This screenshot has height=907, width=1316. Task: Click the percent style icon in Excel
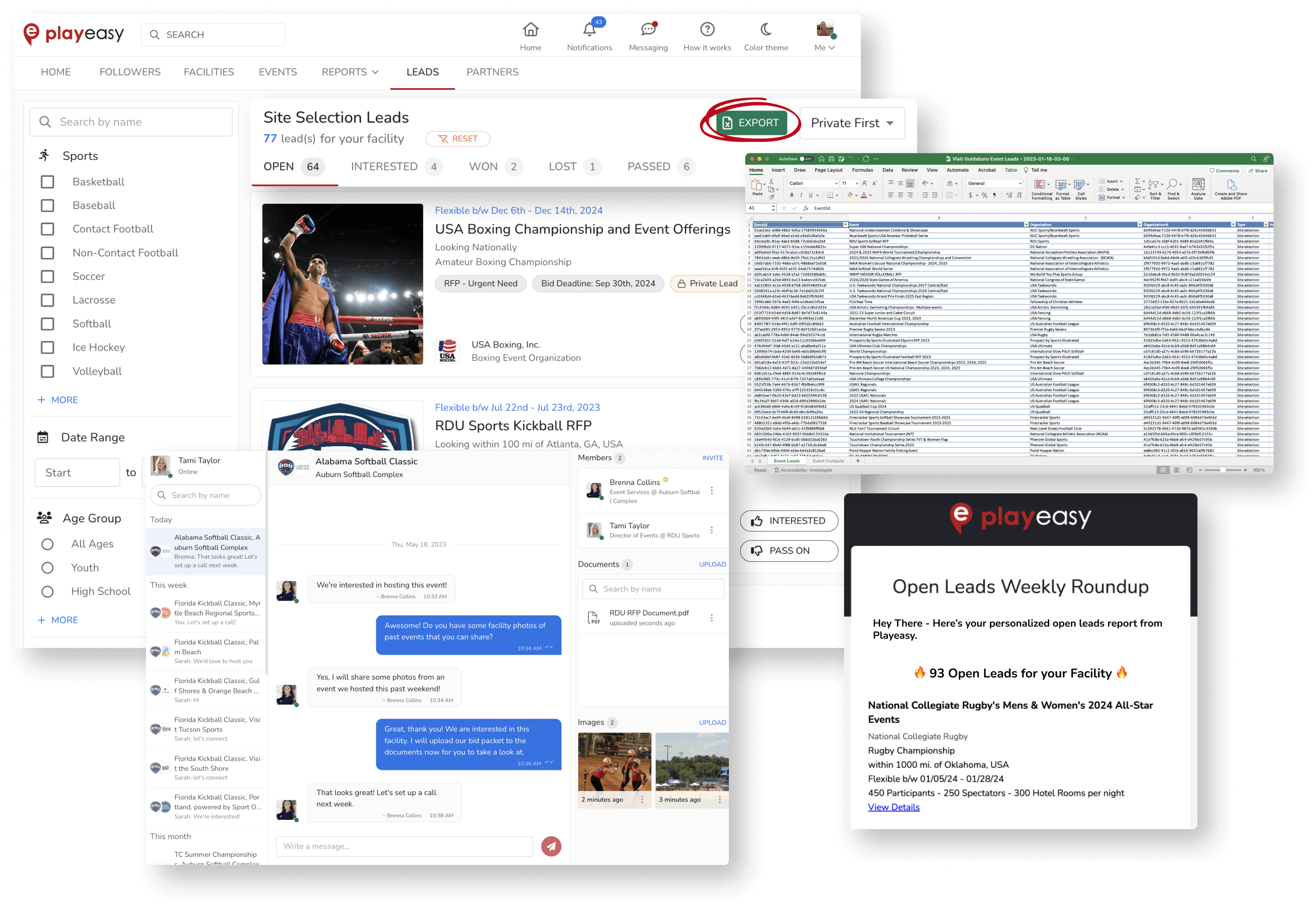(984, 195)
